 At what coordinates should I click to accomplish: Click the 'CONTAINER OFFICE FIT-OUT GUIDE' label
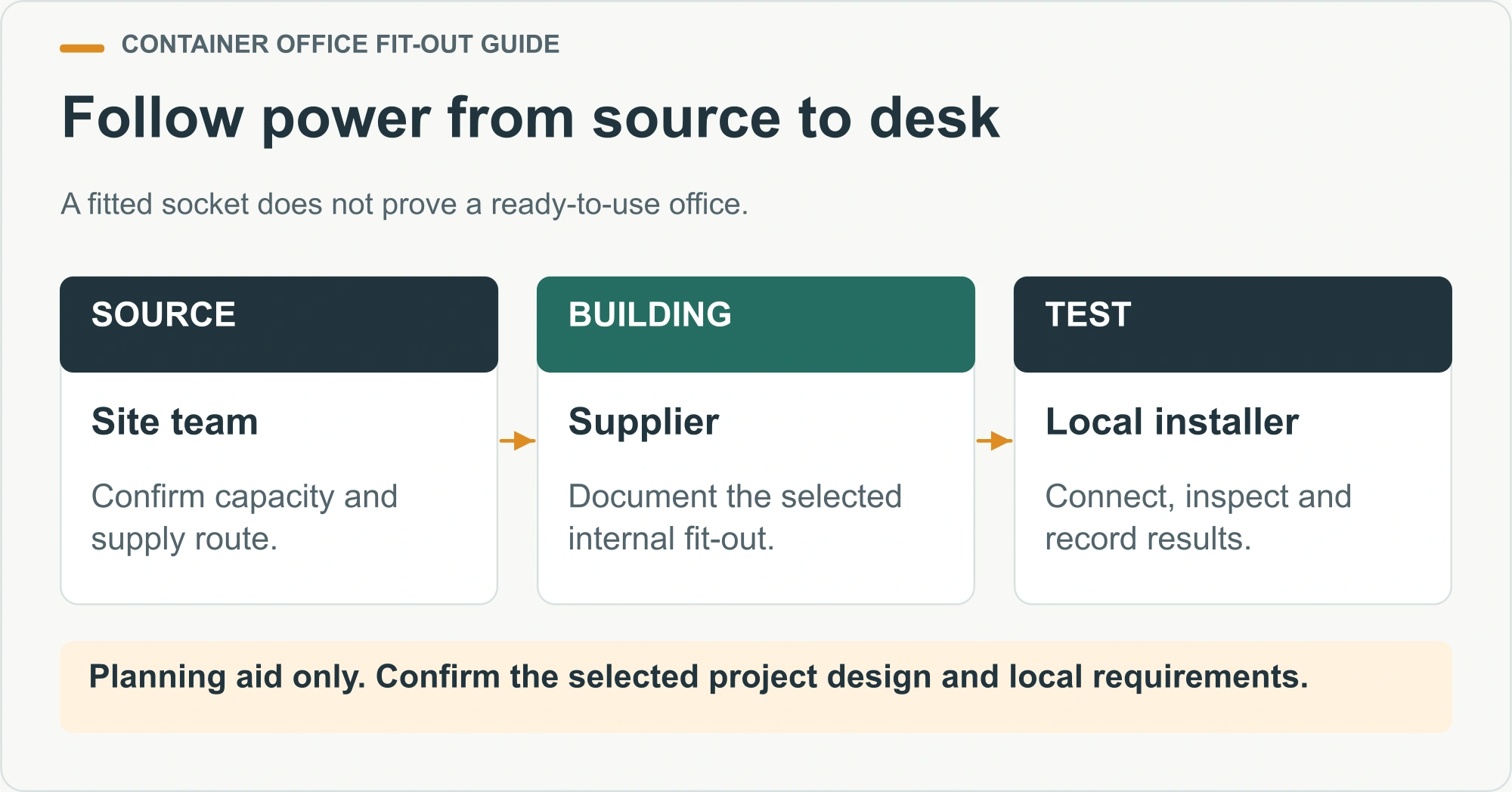click(340, 45)
